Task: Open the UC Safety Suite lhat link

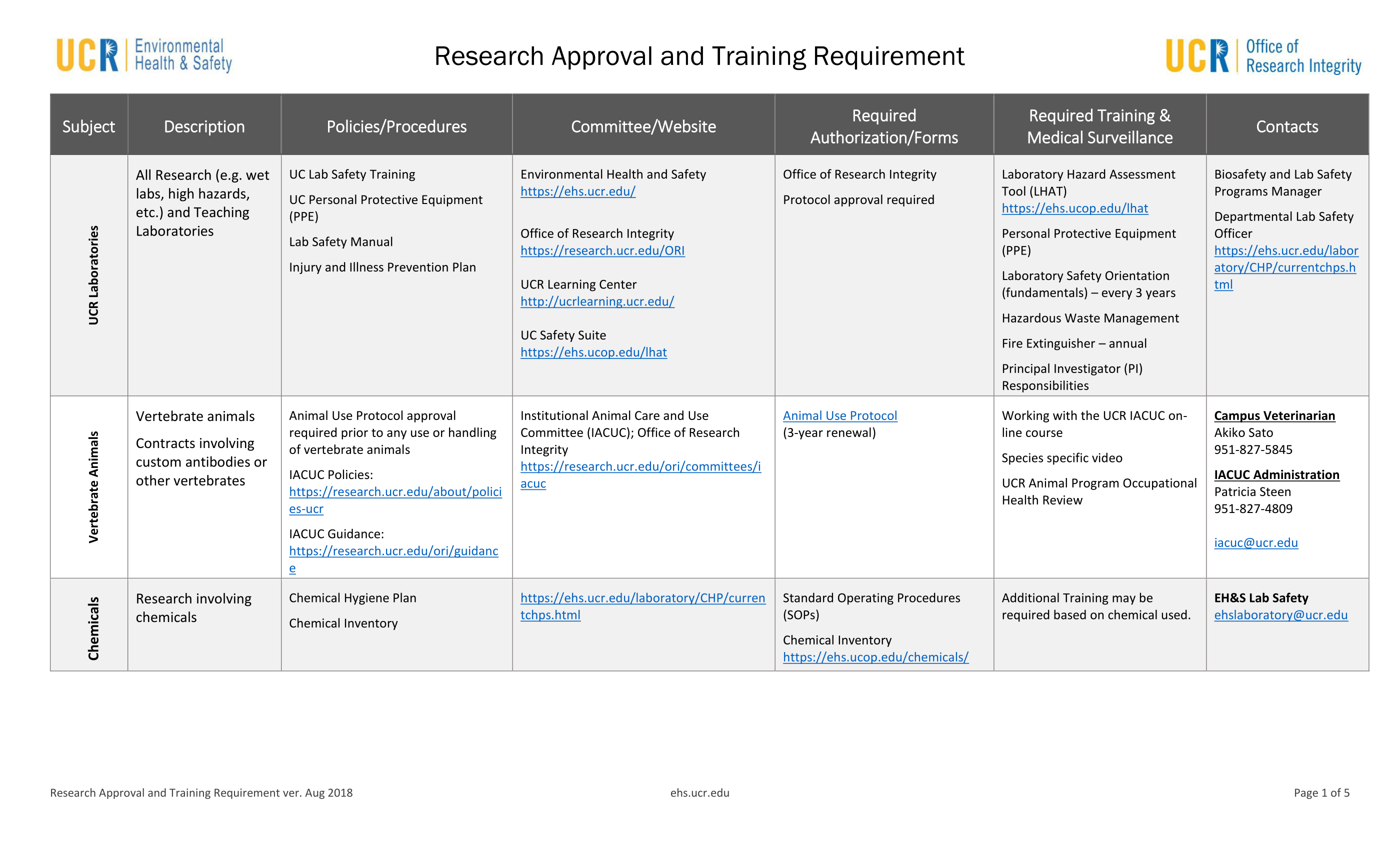Action: (x=593, y=352)
